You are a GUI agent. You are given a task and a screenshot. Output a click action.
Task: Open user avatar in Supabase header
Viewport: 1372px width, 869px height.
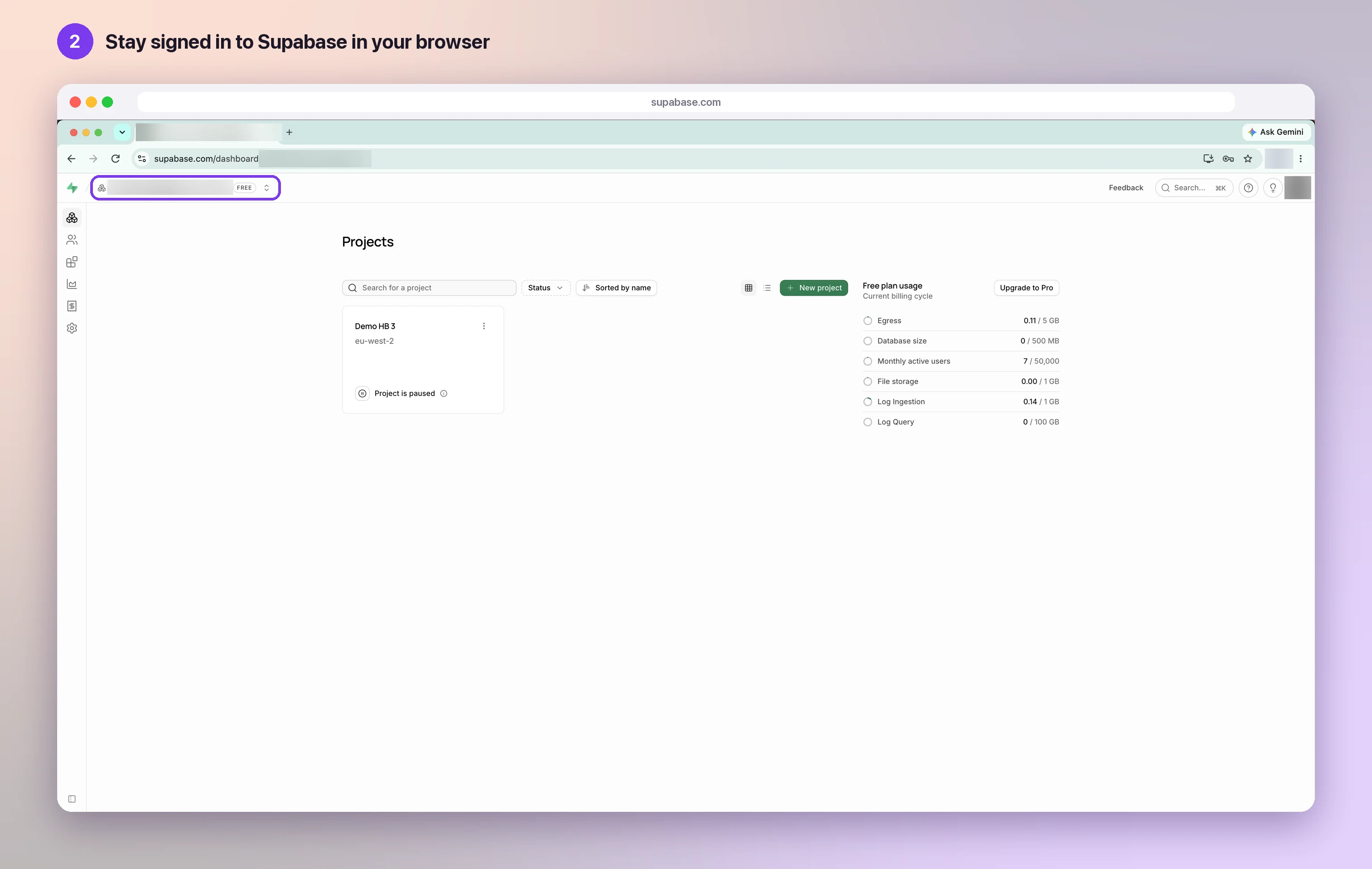(x=1297, y=188)
